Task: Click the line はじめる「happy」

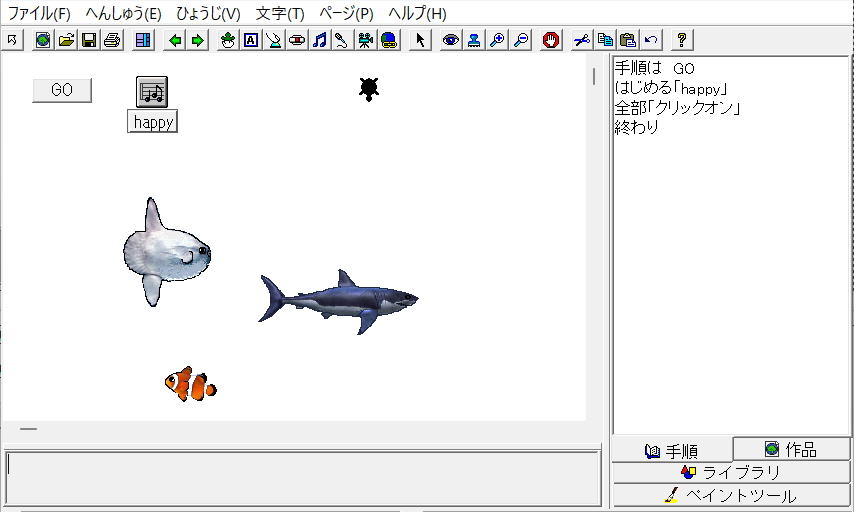Action: 671,88
